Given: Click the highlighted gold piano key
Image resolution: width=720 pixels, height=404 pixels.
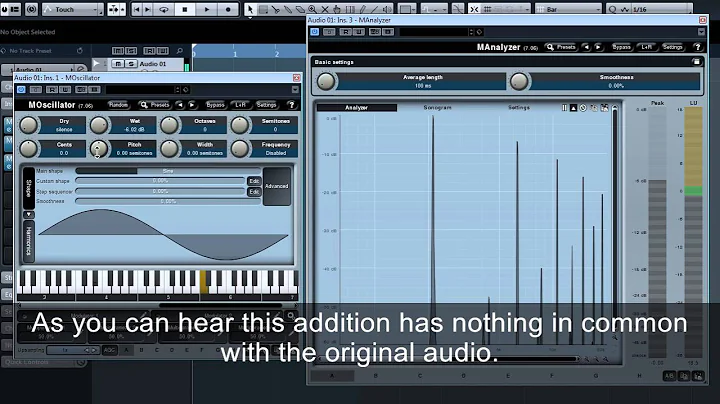Looking at the screenshot, I should [204, 282].
